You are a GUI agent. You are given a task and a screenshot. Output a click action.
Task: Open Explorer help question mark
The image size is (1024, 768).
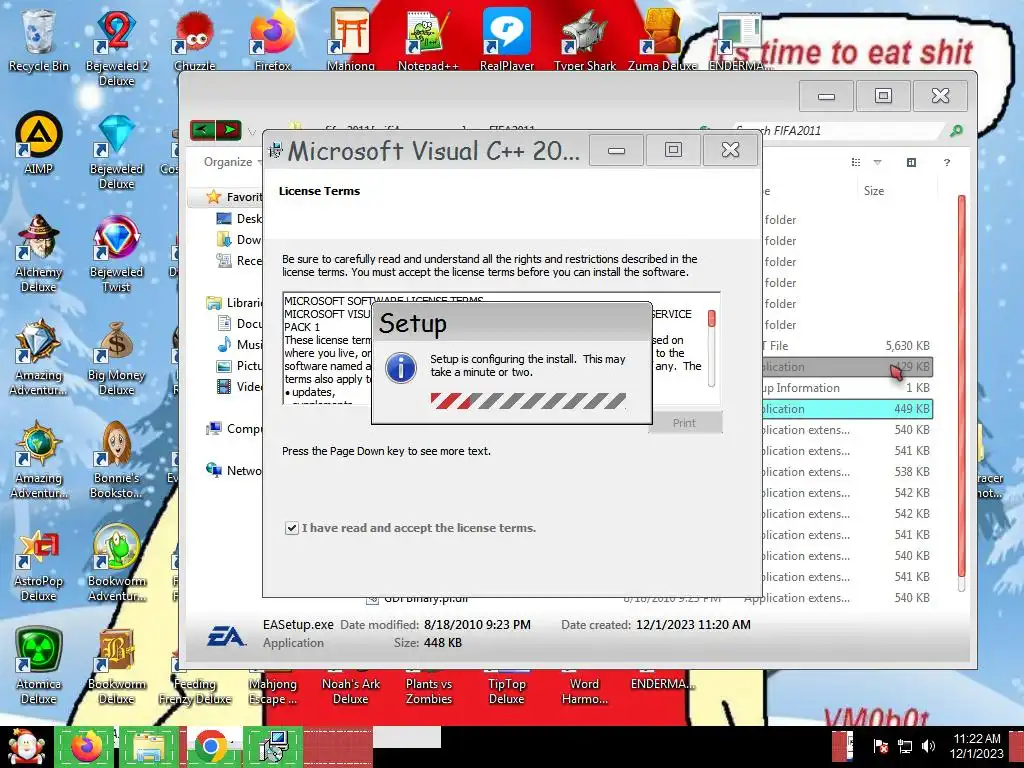pos(947,163)
